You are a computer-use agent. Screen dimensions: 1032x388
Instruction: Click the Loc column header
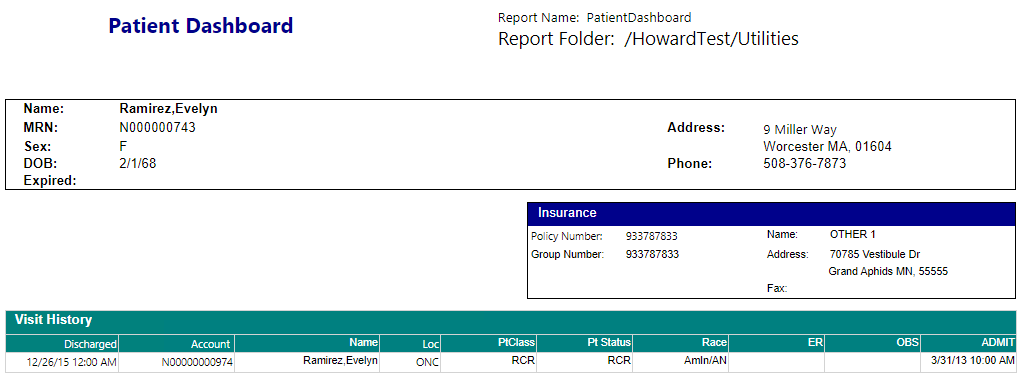[411, 344]
